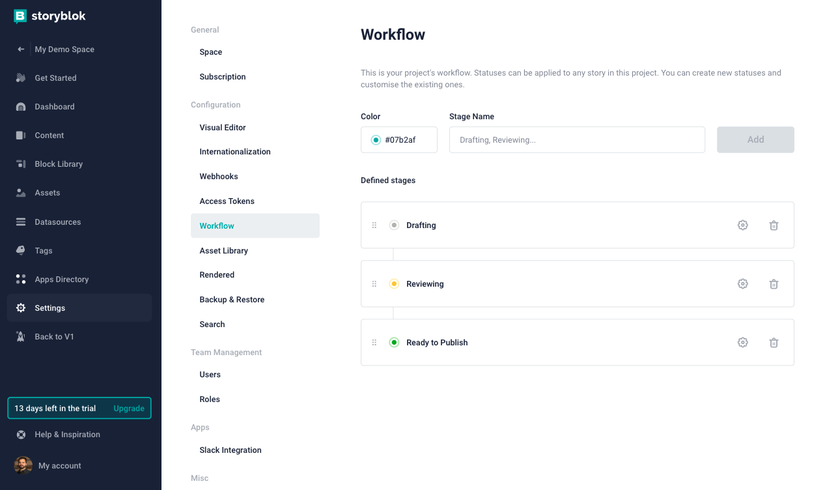Open Help & Inspiration label
The image size is (840, 490).
tap(67, 434)
